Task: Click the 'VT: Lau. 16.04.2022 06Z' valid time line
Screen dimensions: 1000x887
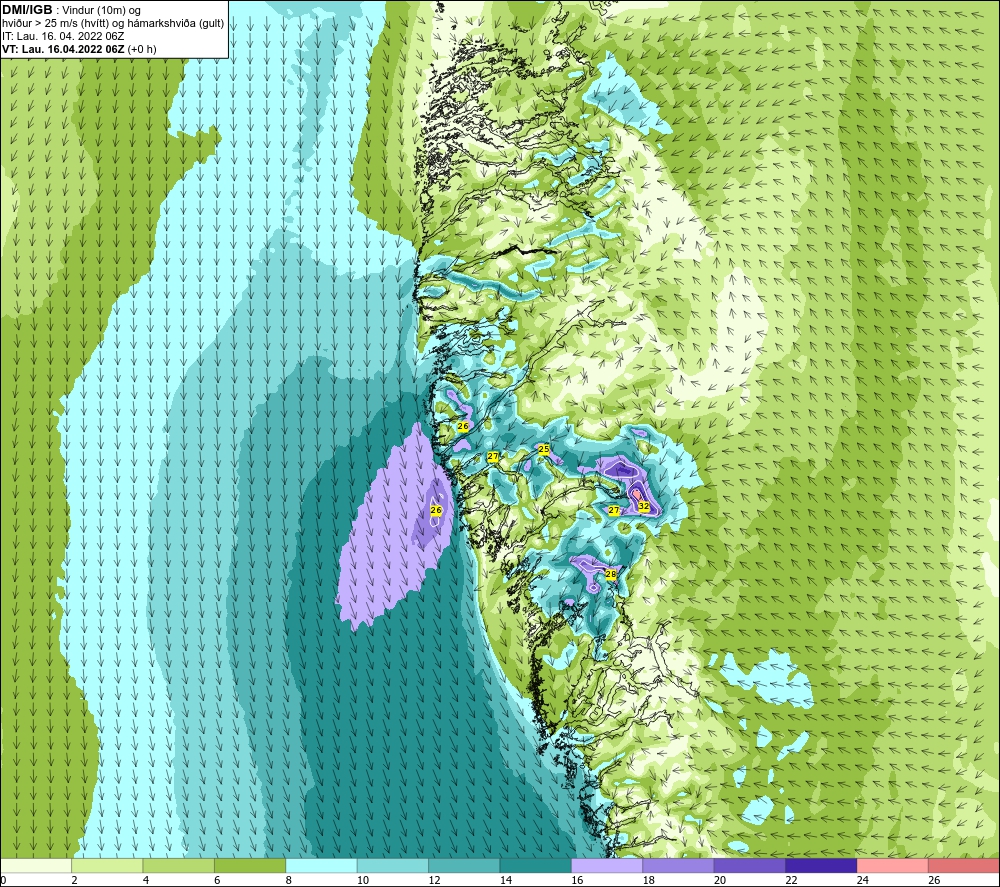Action: coord(63,49)
